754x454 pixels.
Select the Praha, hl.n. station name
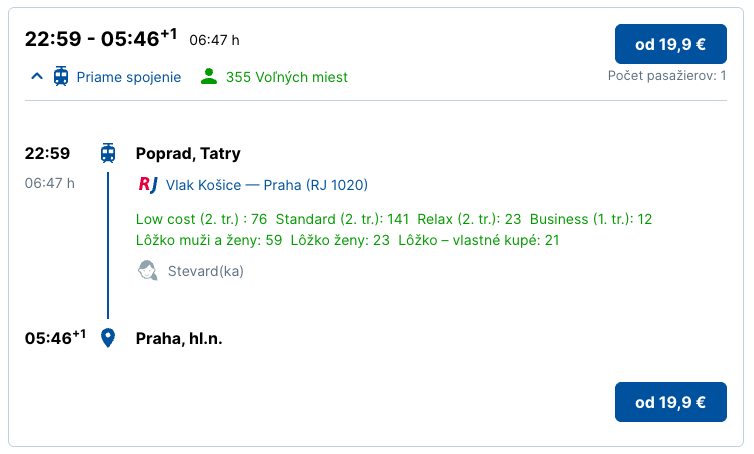(179, 339)
